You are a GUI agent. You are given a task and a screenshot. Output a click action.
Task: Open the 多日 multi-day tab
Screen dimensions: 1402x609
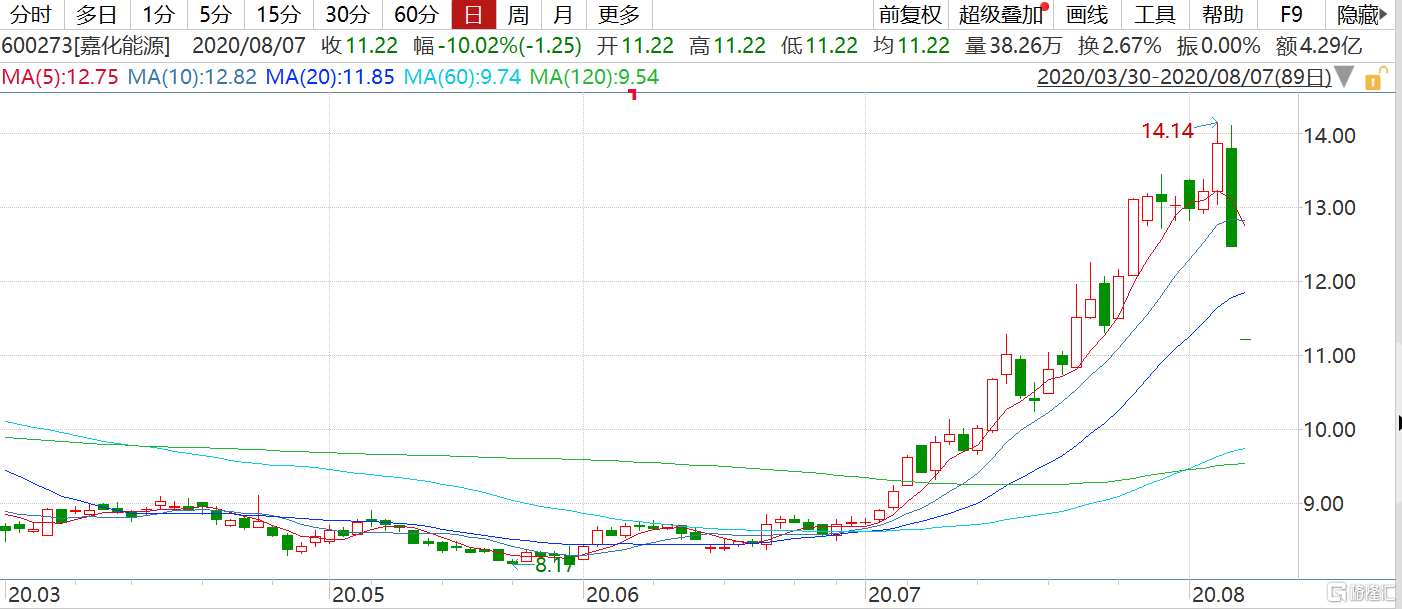click(x=96, y=14)
